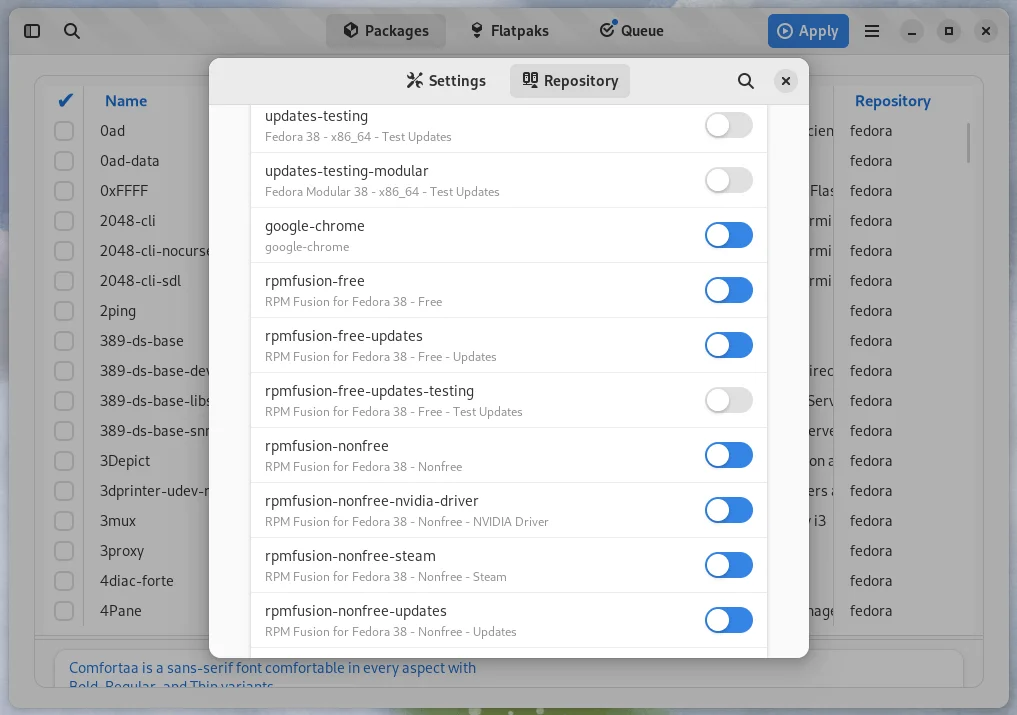Sort packages by the Name column header

tap(126, 101)
